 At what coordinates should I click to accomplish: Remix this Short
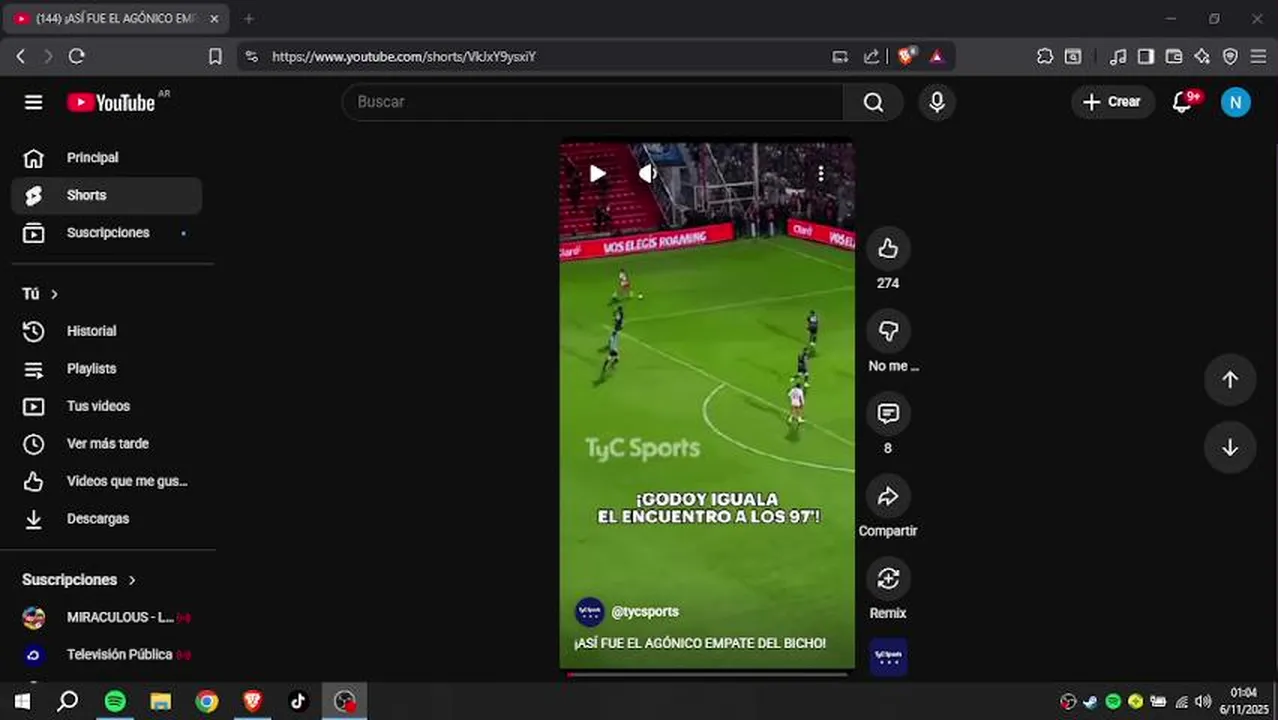tap(888, 578)
